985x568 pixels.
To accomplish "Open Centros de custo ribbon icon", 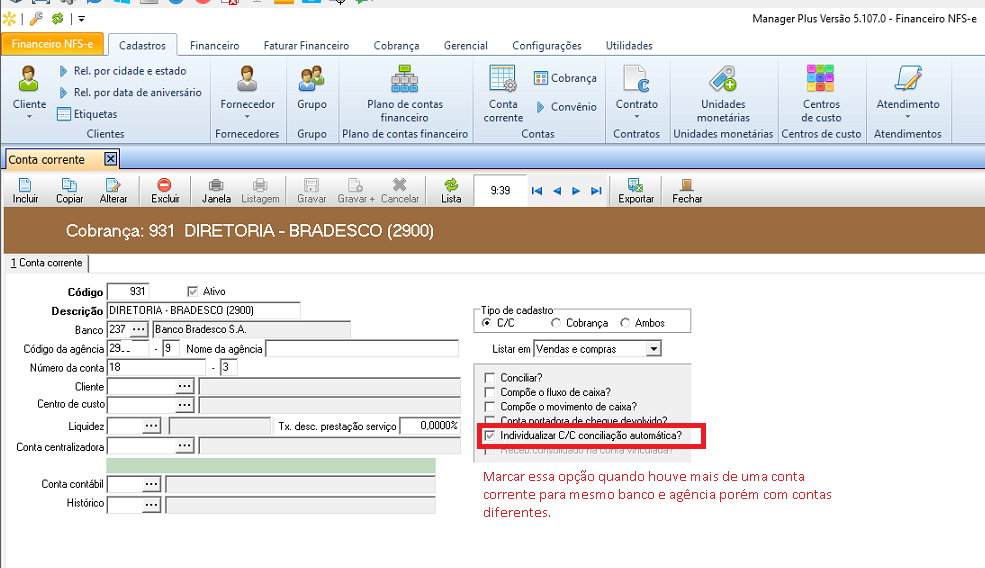I will pyautogui.click(x=821, y=93).
